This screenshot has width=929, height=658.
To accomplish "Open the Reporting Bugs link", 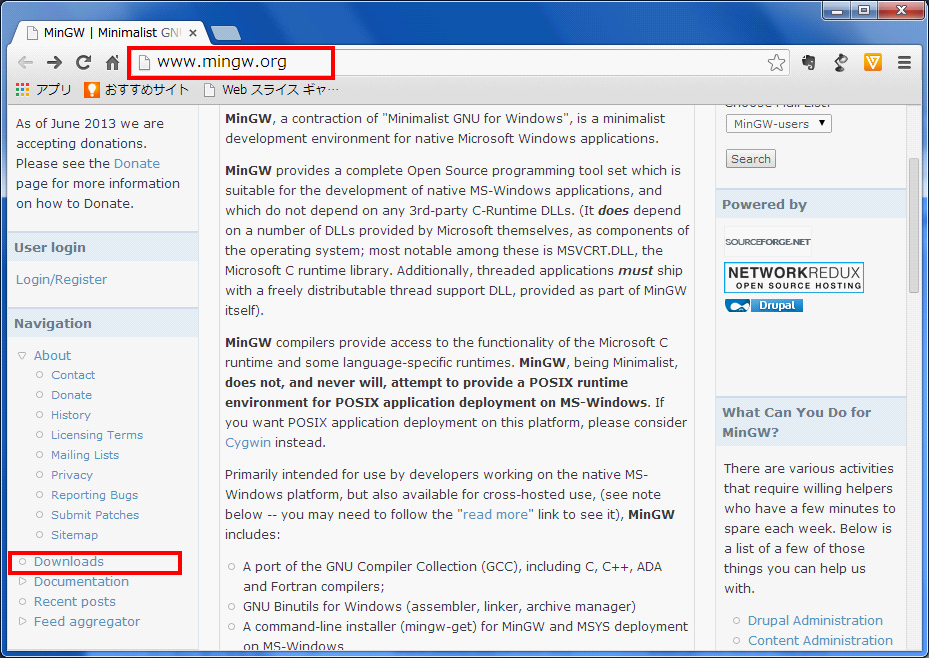I will coord(94,495).
